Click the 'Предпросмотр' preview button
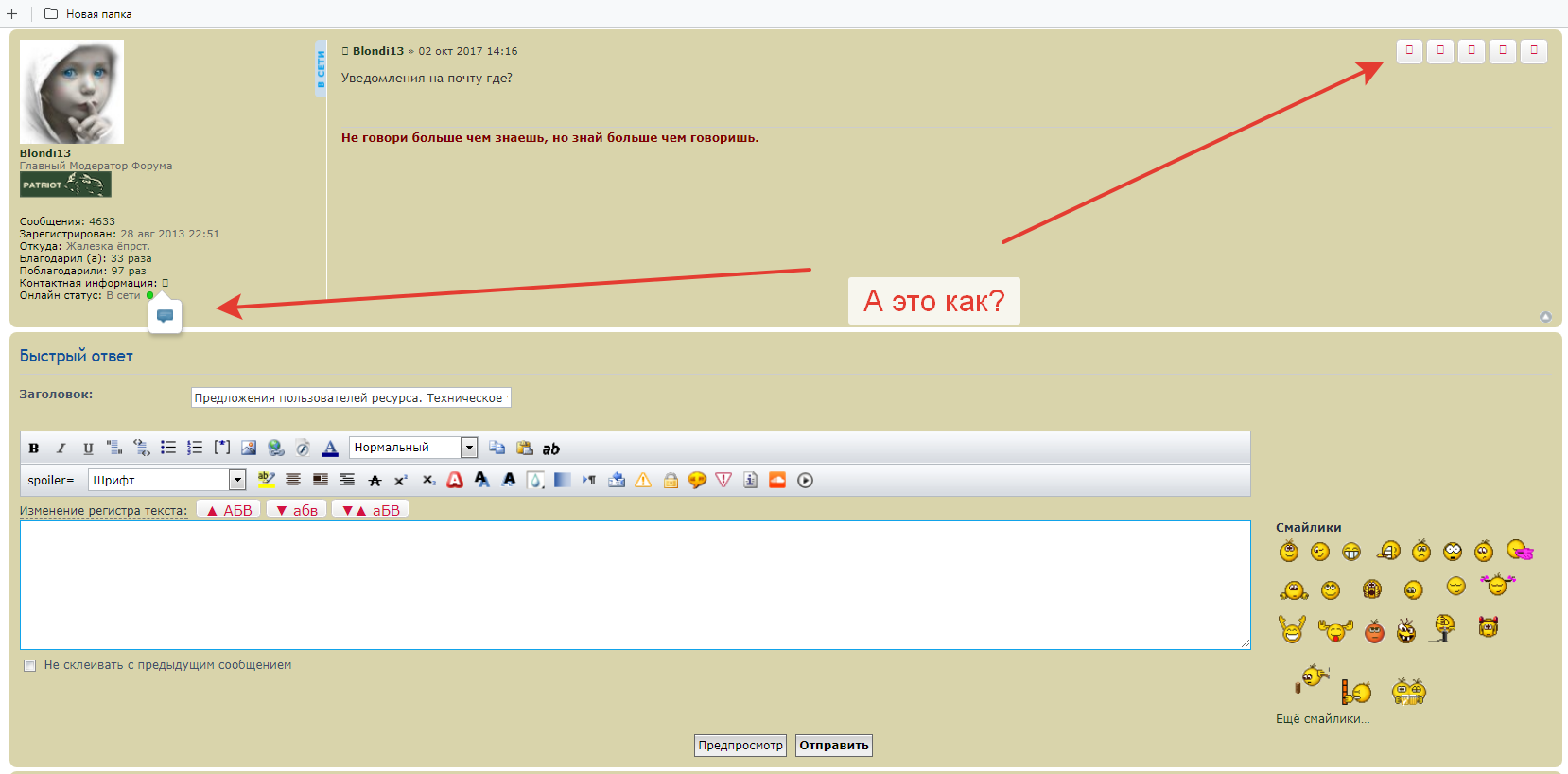 [x=740, y=746]
